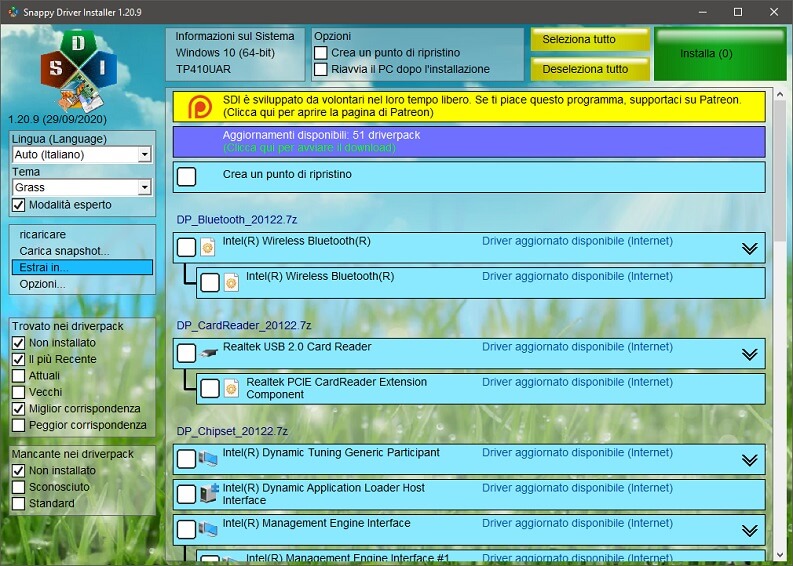Expand Intel Dynamic Tuning Generic Participant details
The width and height of the screenshot is (793, 566).
tap(750, 460)
